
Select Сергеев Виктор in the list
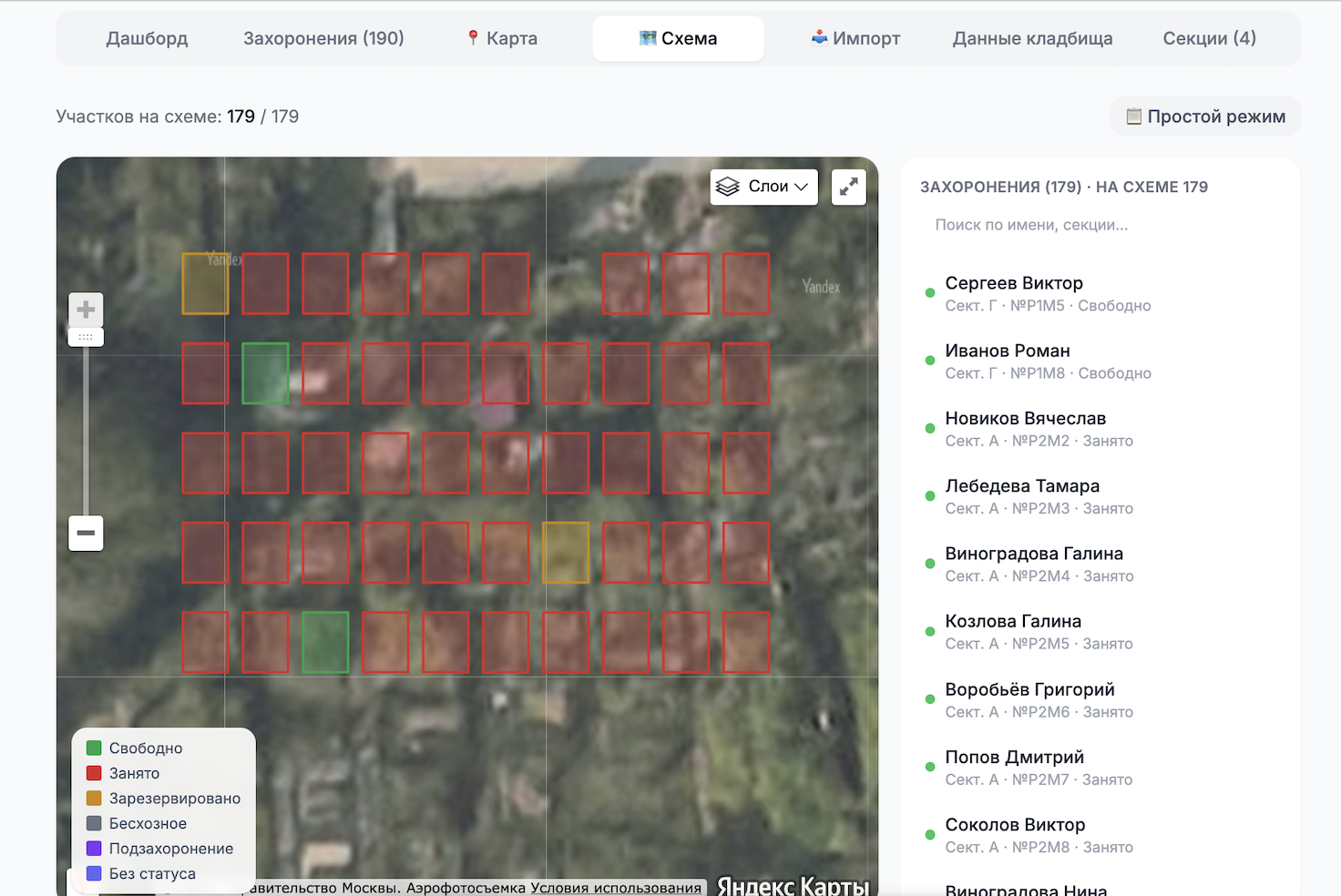(1100, 293)
